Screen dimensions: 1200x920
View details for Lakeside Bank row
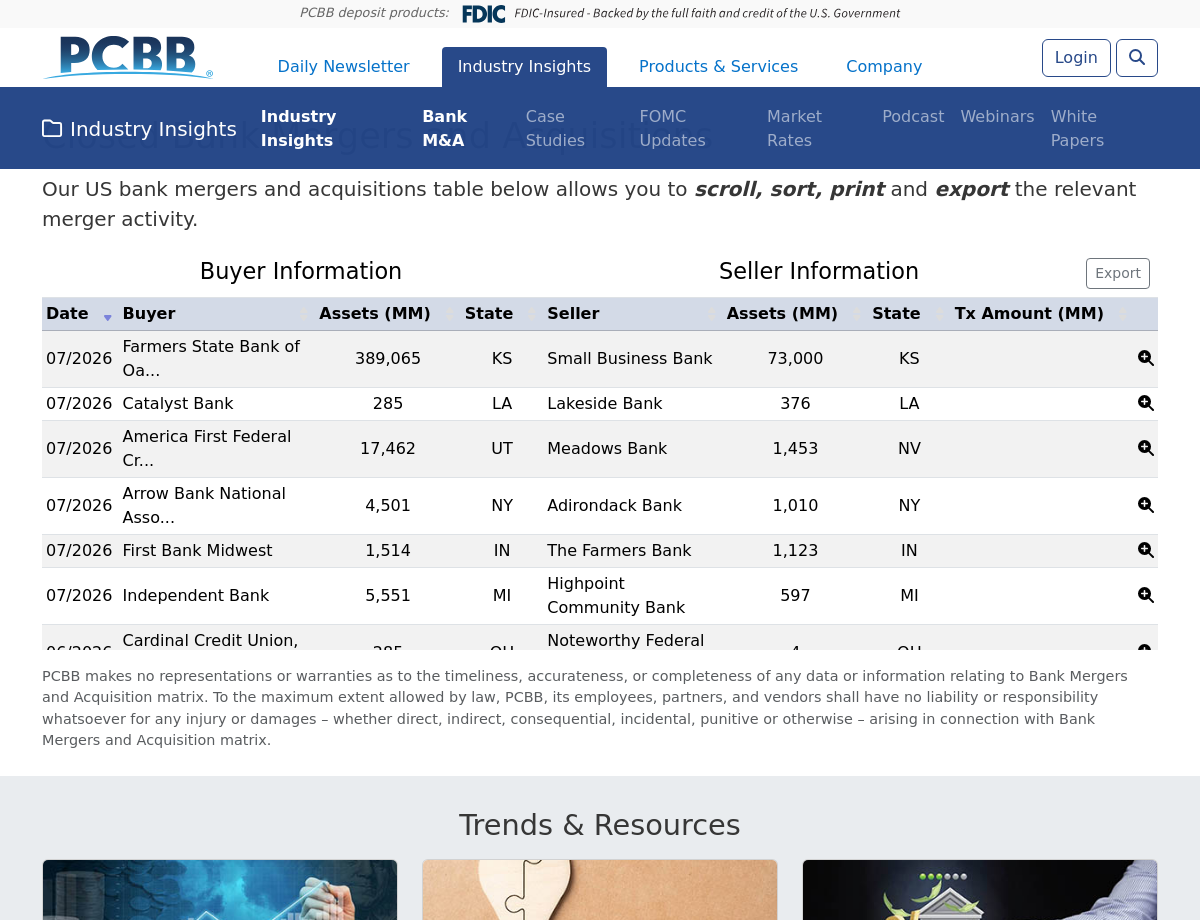point(1146,403)
